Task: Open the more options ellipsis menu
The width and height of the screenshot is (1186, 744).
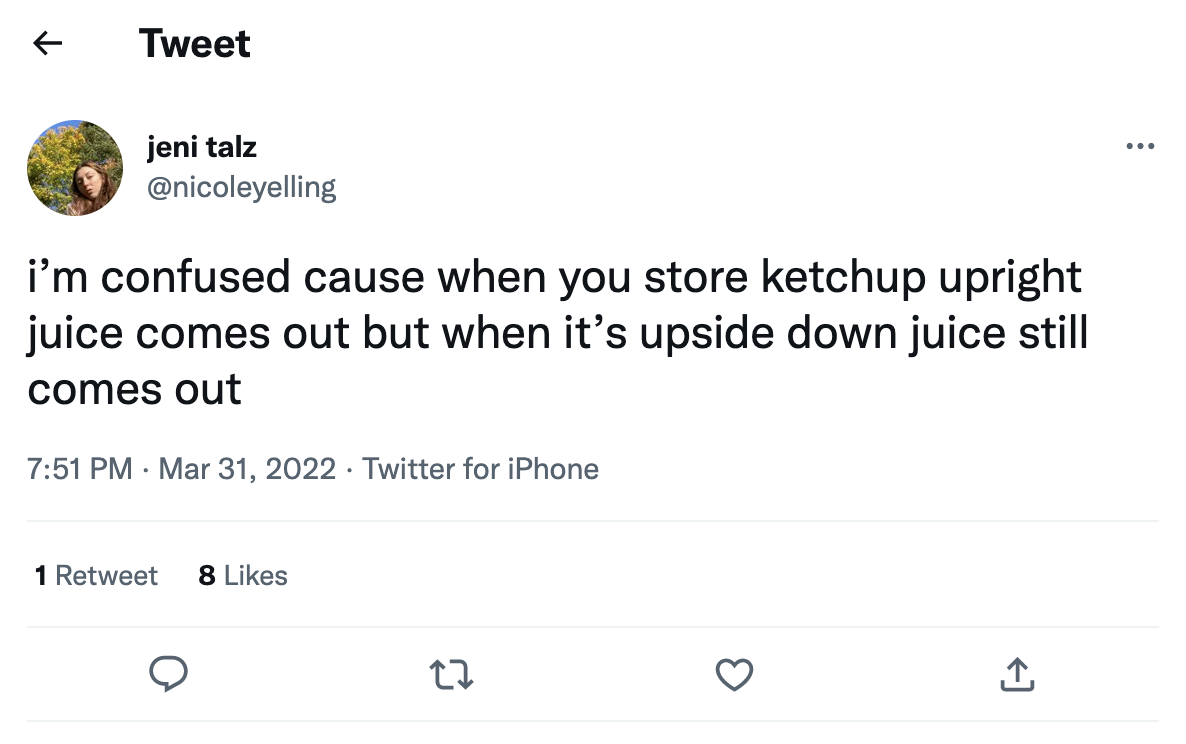Action: point(1139,147)
